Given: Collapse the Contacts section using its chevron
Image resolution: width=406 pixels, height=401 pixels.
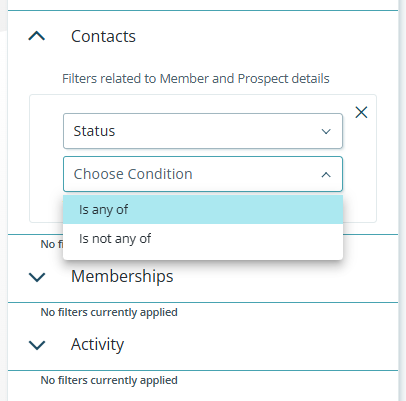Looking at the screenshot, I should click(37, 36).
